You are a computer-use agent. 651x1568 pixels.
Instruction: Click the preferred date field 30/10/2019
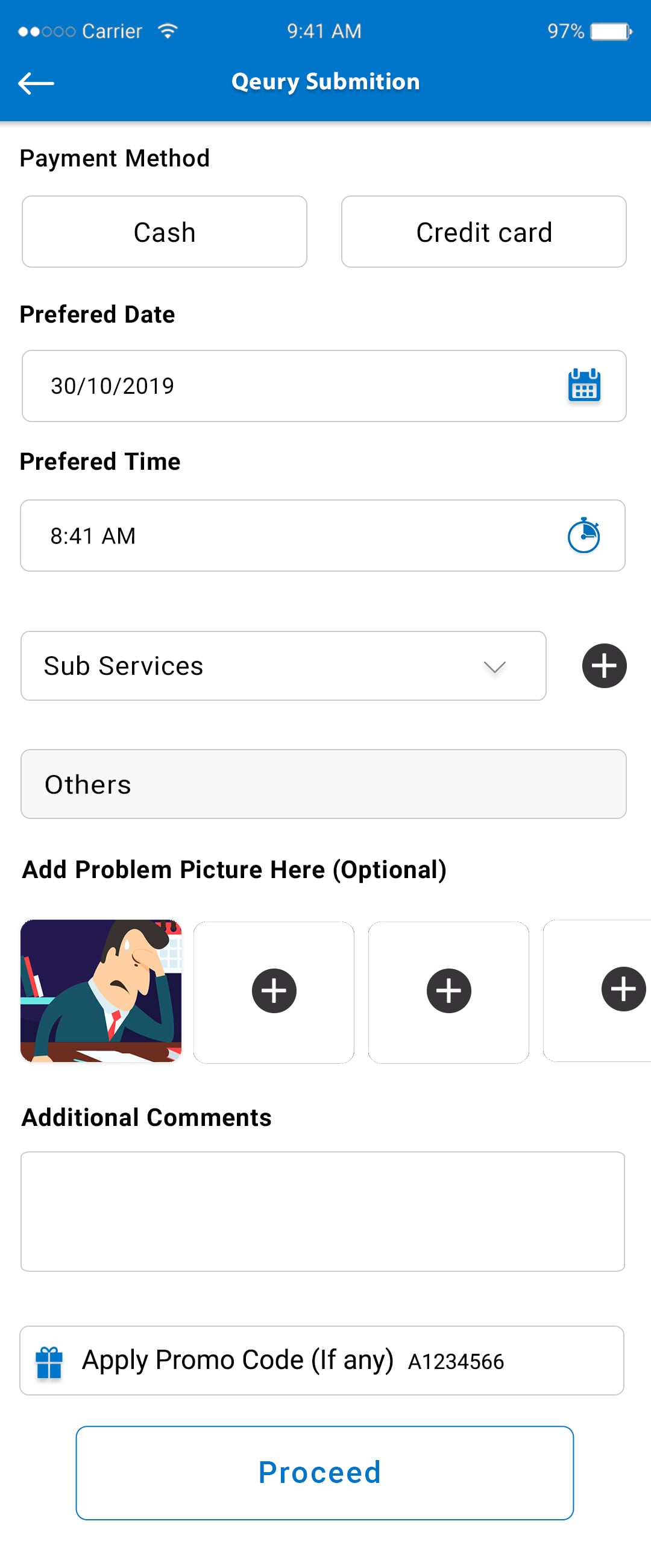tap(292, 386)
